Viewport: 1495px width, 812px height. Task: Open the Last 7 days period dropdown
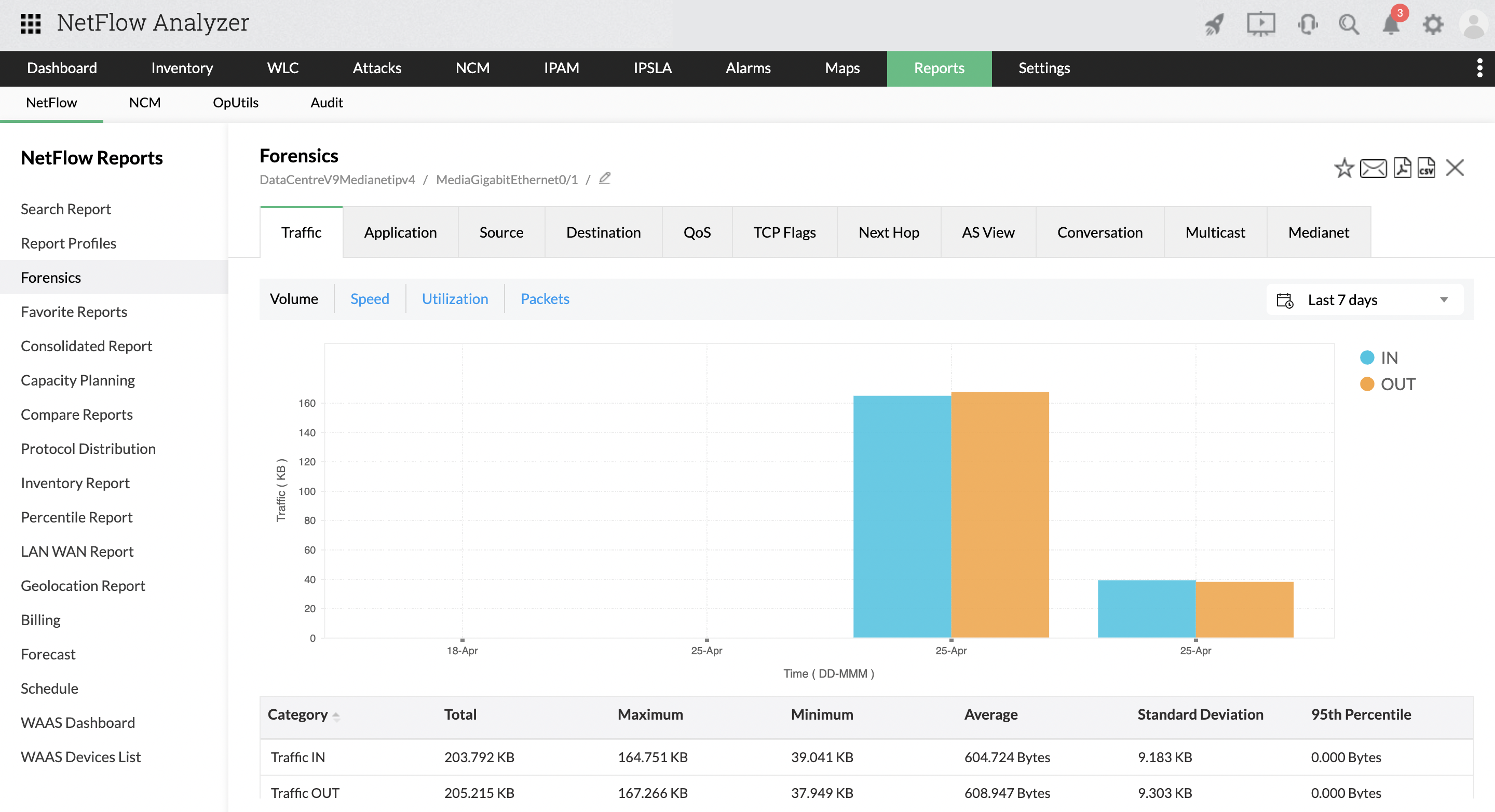1443,300
